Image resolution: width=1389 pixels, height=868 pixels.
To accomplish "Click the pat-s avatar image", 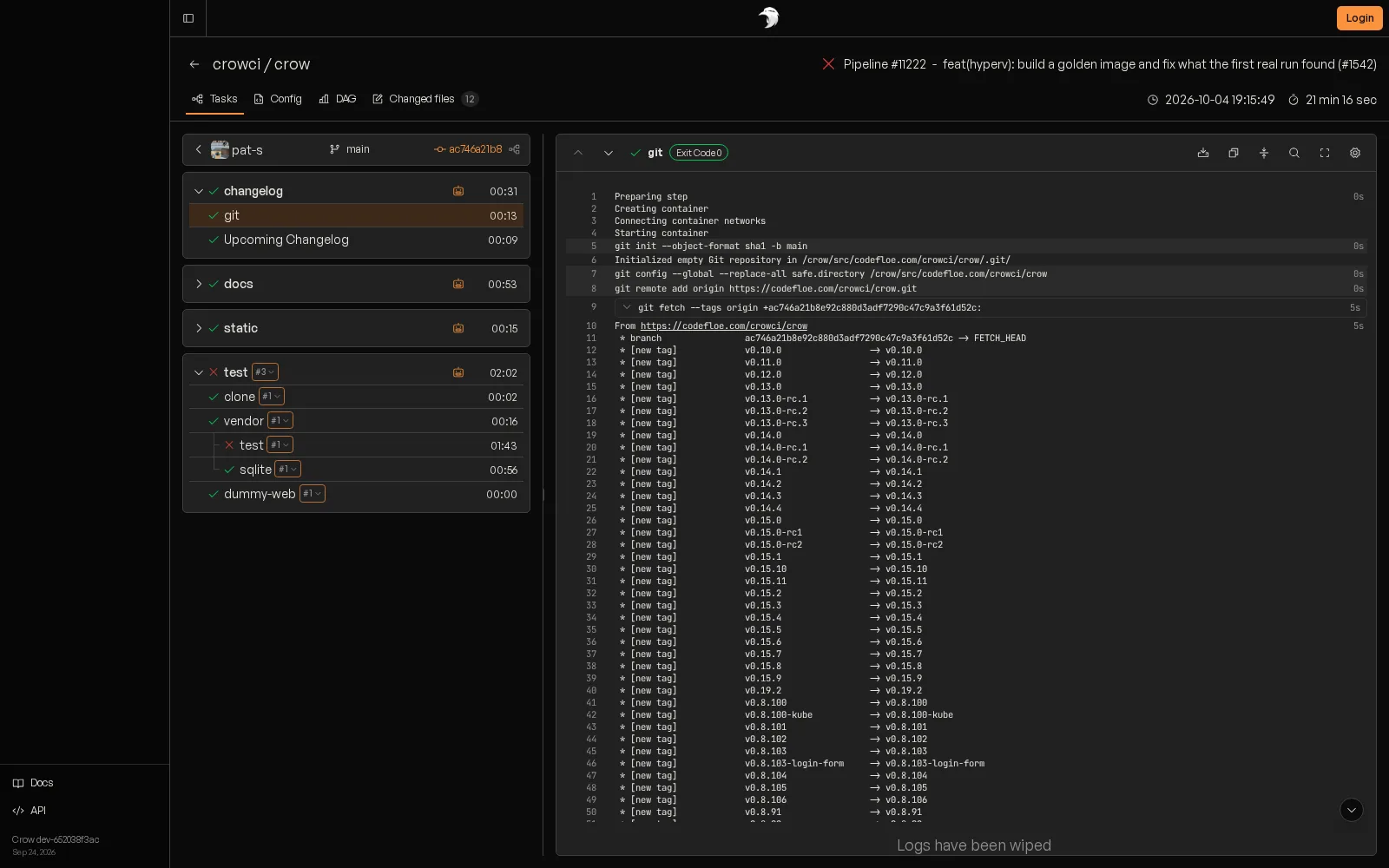I will tap(220, 149).
